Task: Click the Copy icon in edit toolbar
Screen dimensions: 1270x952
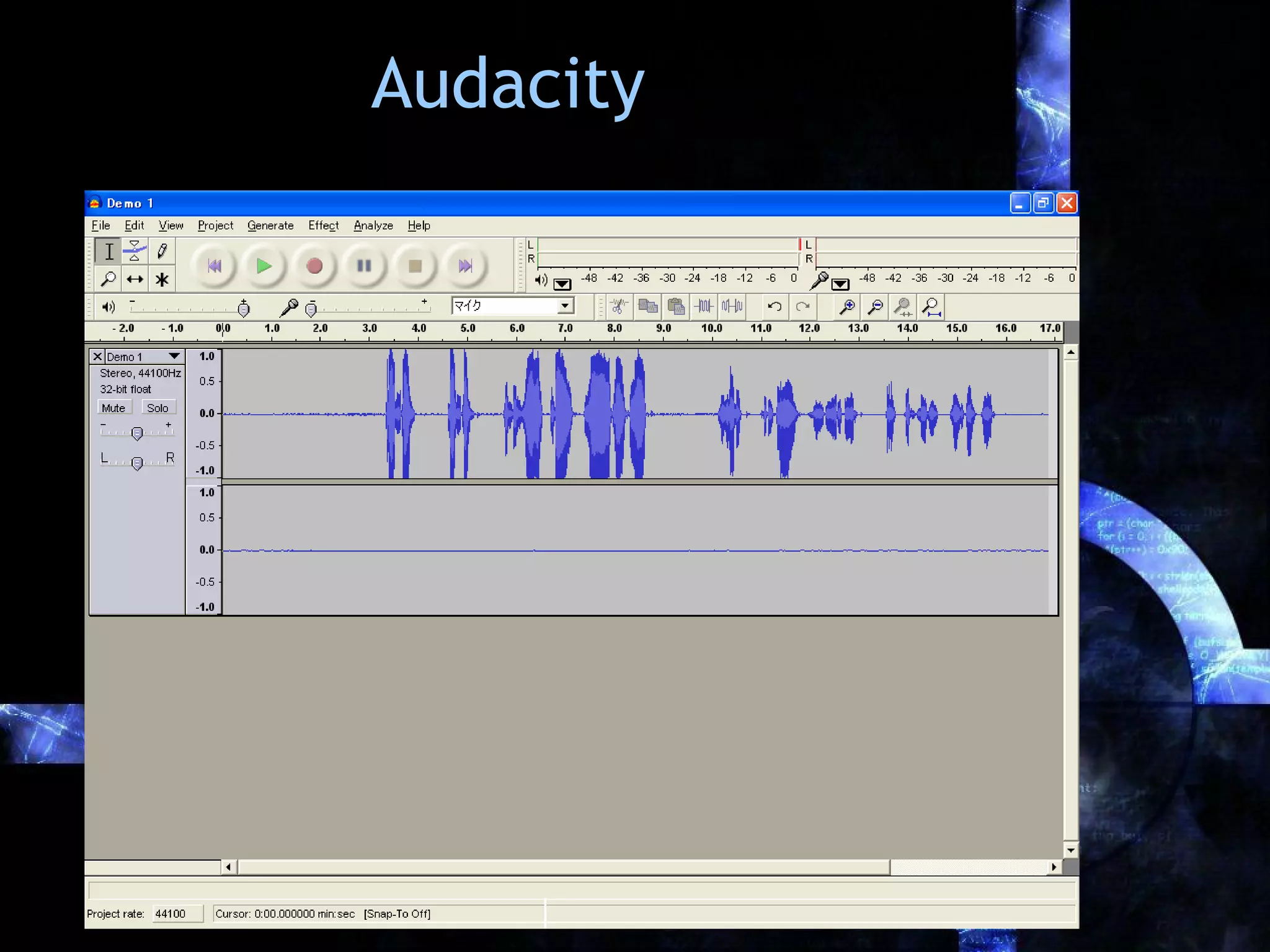Action: tap(647, 306)
